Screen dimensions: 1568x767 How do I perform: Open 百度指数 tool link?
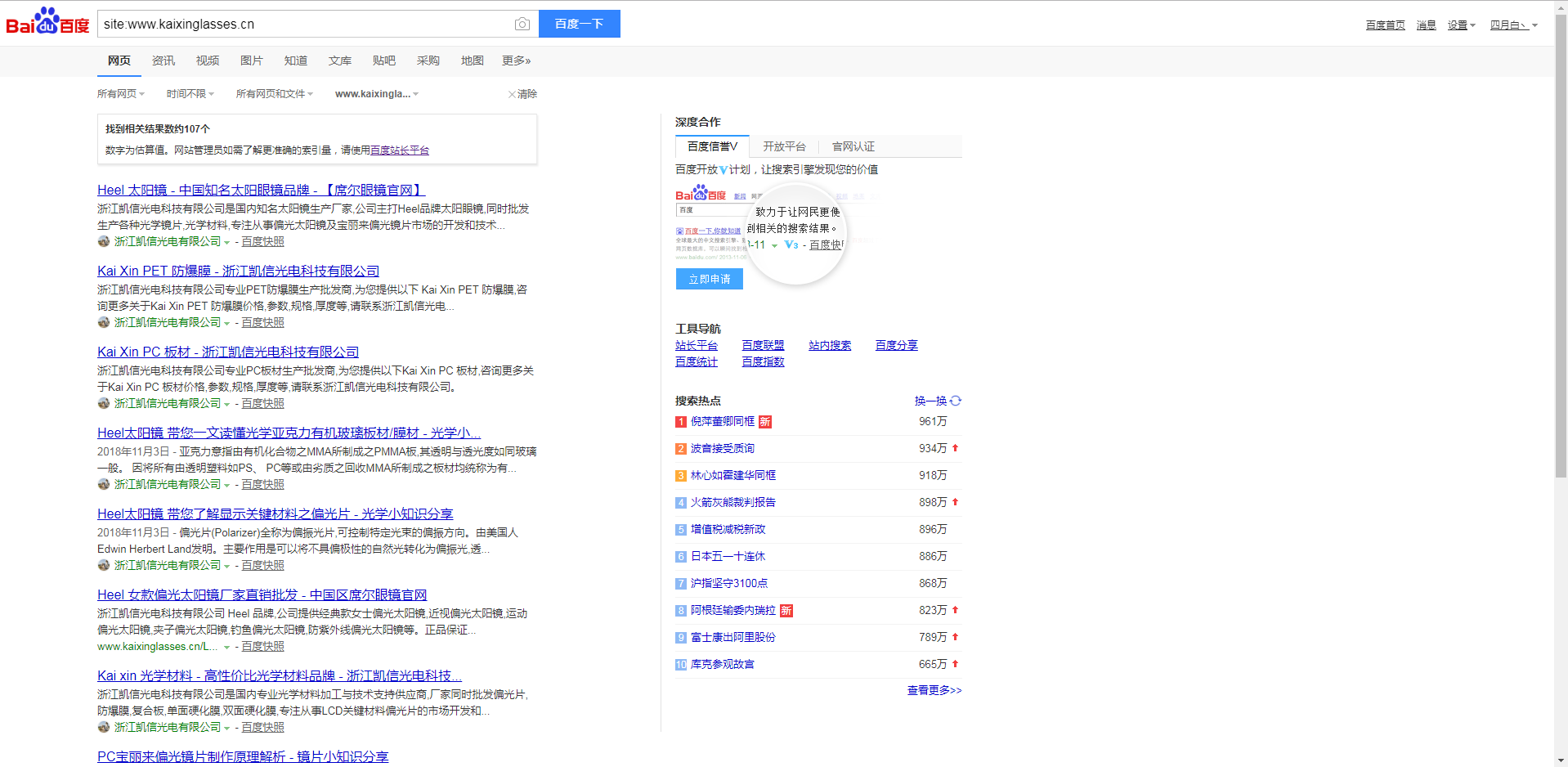pos(763,361)
